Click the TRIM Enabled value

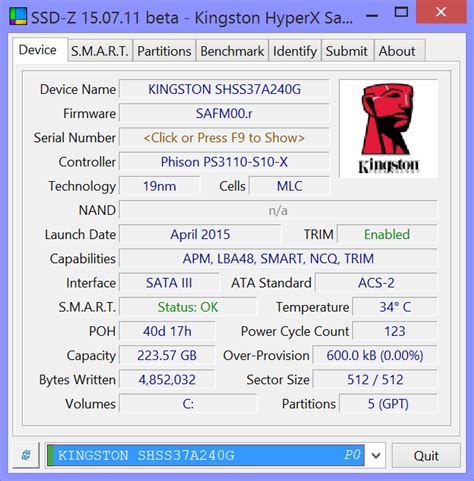pyautogui.click(x=387, y=234)
